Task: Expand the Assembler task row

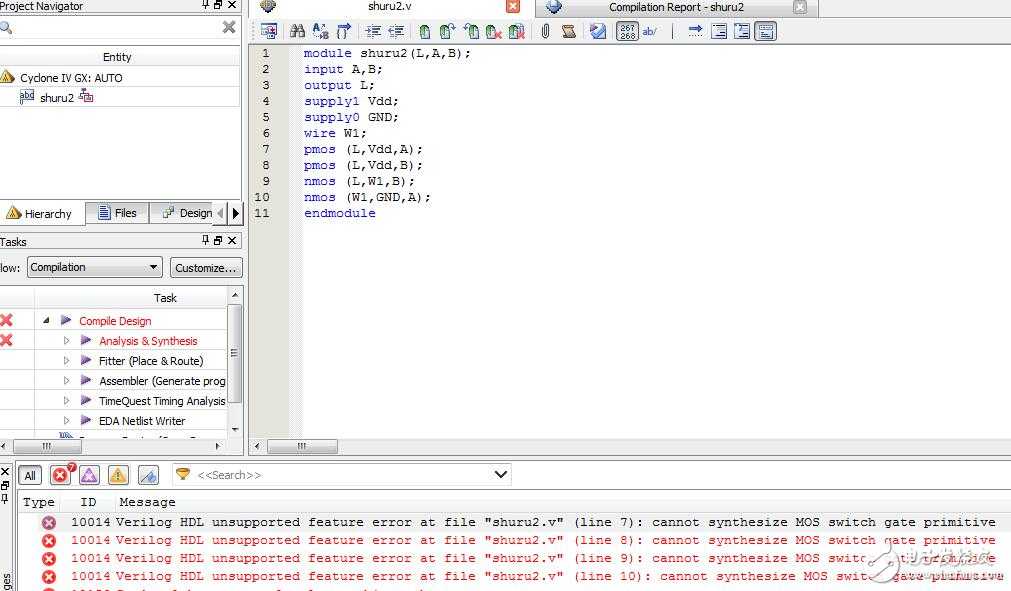Action: point(66,381)
